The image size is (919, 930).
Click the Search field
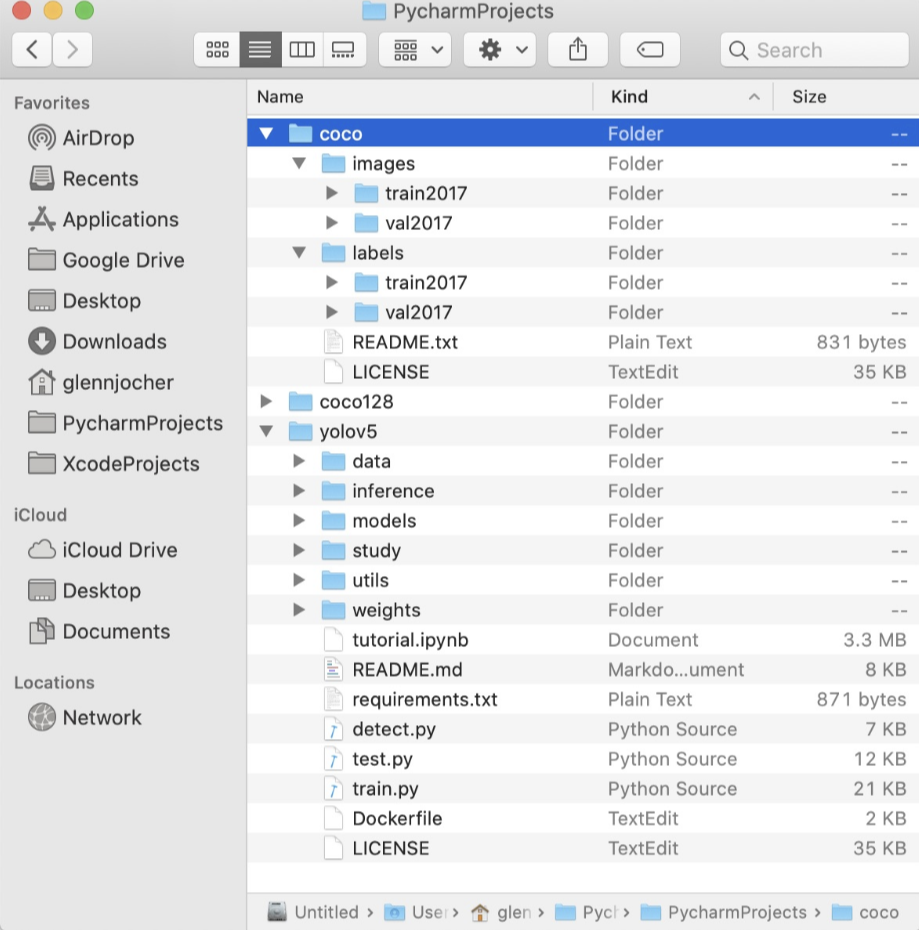point(813,49)
